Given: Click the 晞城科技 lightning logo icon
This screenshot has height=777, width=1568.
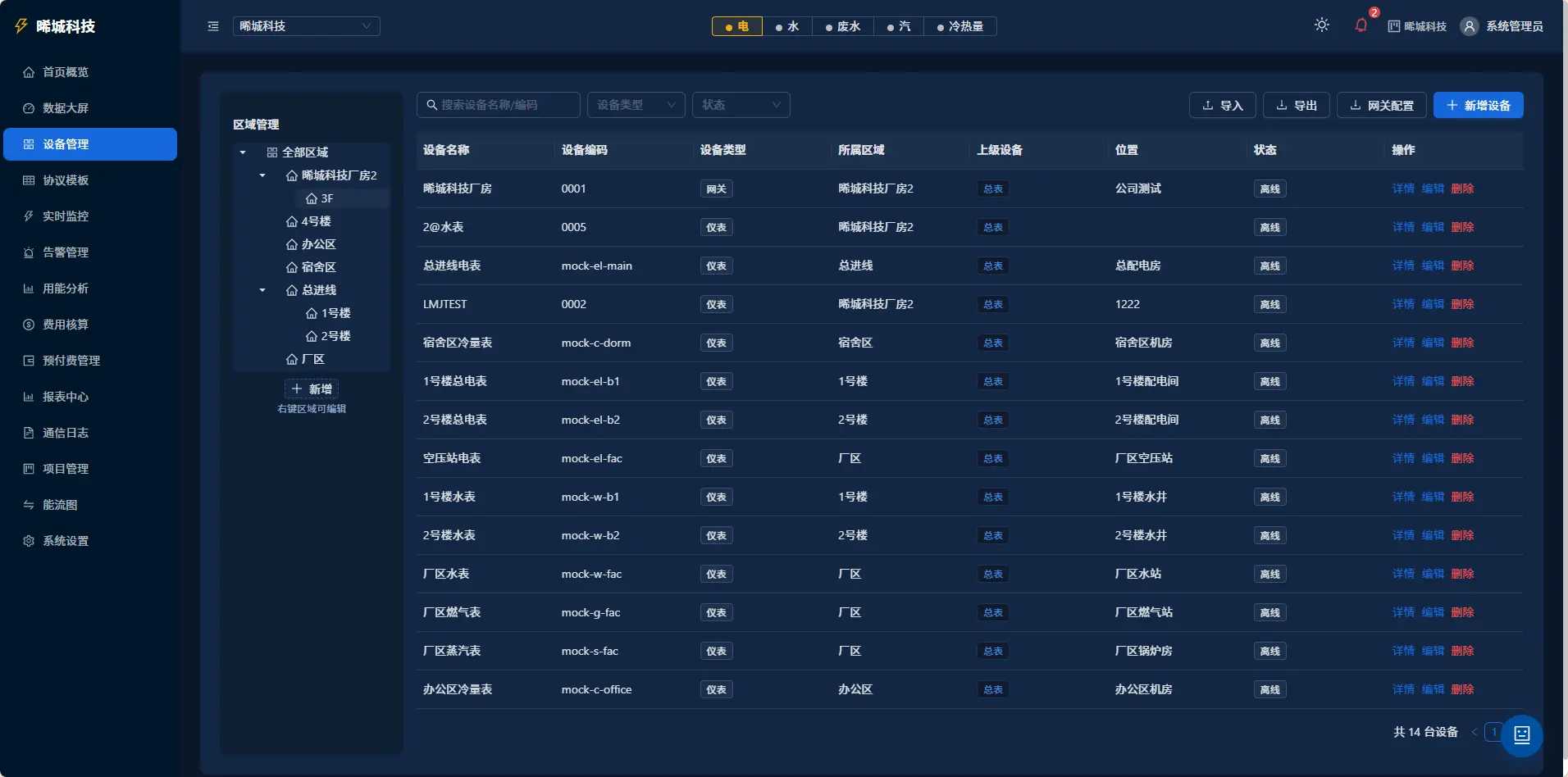Looking at the screenshot, I should [x=21, y=26].
